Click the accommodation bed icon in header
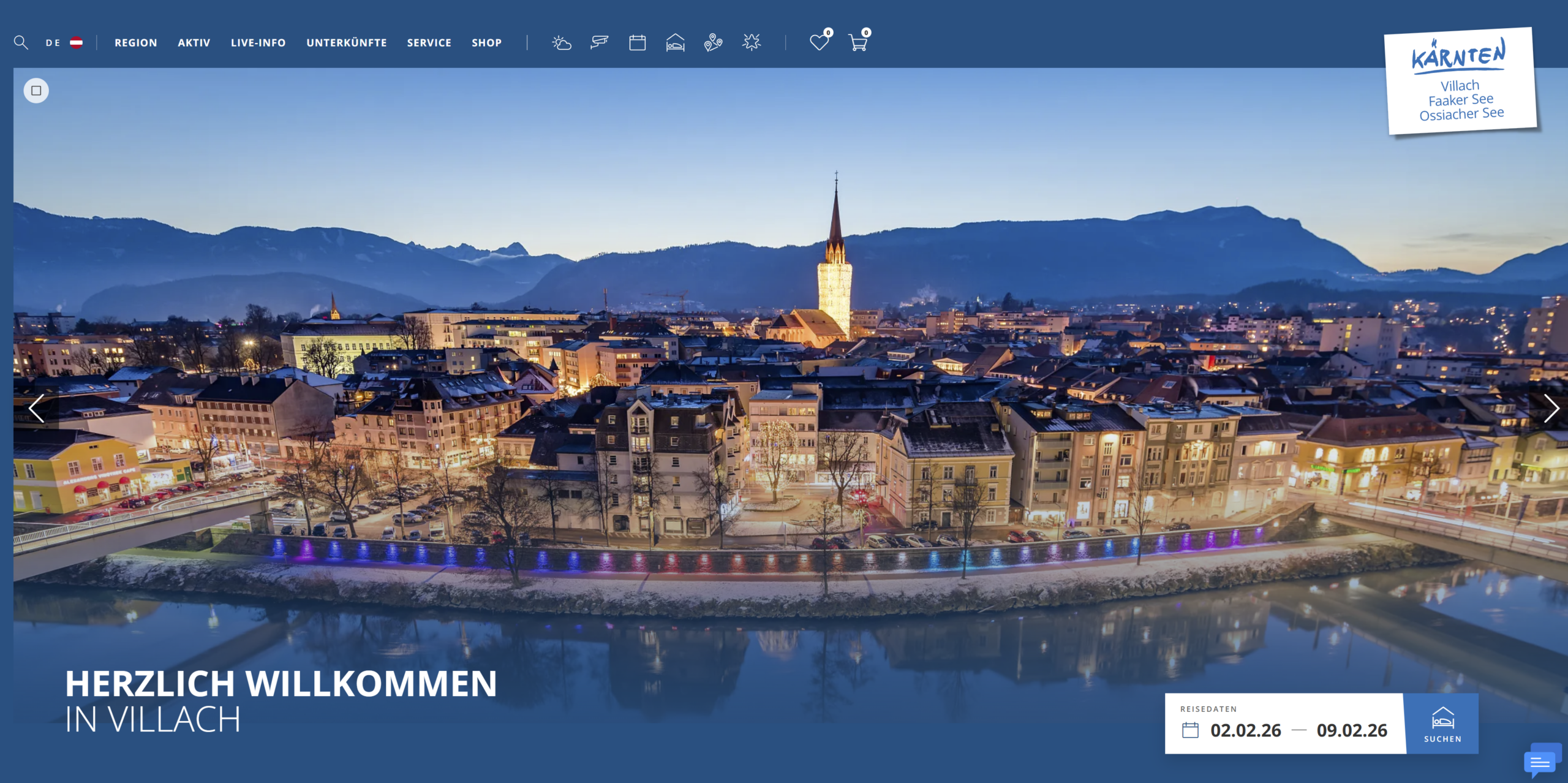This screenshot has width=1568, height=783. tap(675, 43)
